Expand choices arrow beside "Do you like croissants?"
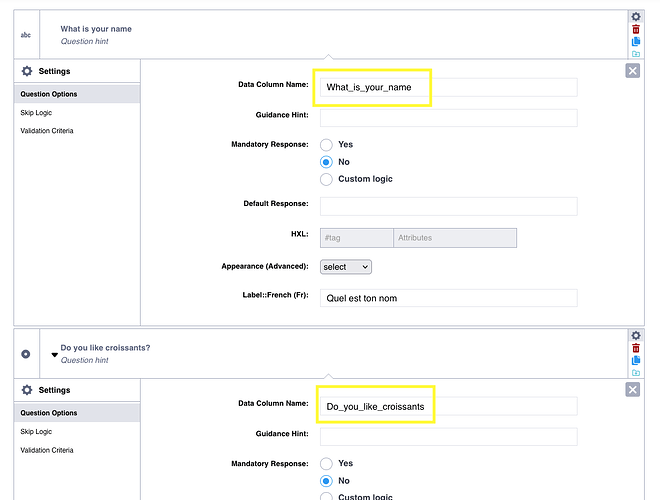 coord(54,355)
